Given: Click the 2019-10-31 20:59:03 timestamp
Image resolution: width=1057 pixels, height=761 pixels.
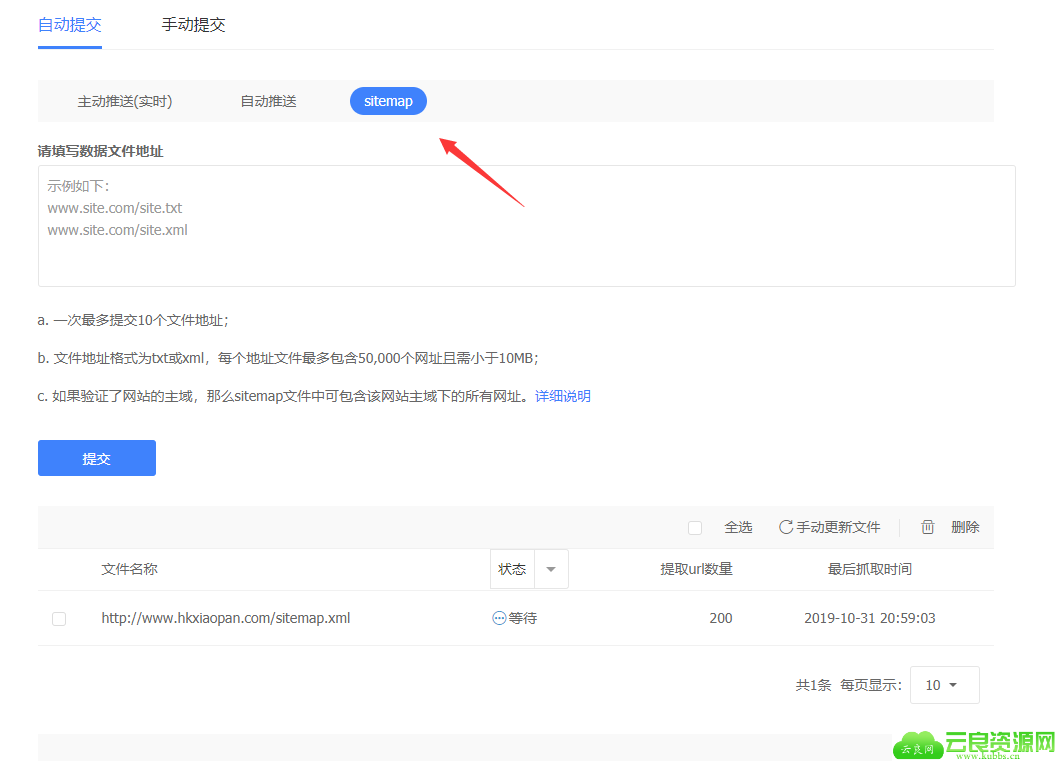Looking at the screenshot, I should pyautogui.click(x=870, y=618).
